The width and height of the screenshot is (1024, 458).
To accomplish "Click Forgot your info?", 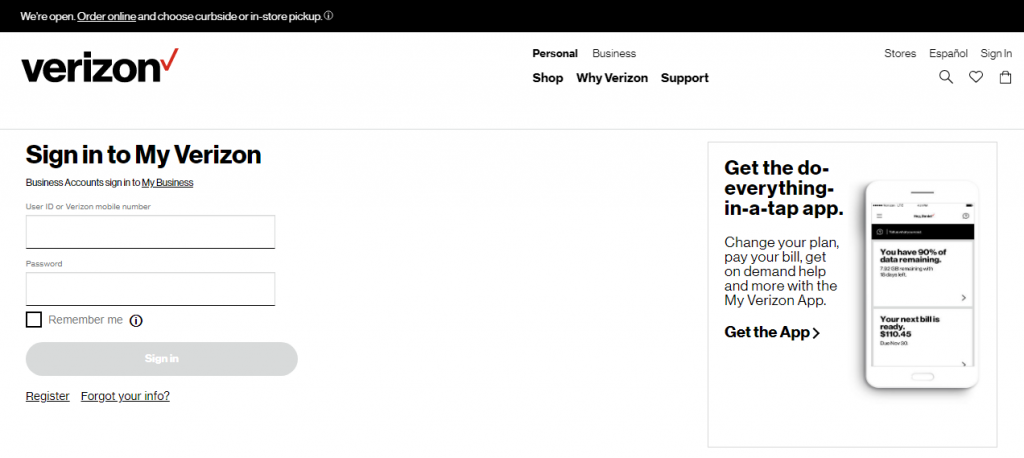I will tap(125, 396).
